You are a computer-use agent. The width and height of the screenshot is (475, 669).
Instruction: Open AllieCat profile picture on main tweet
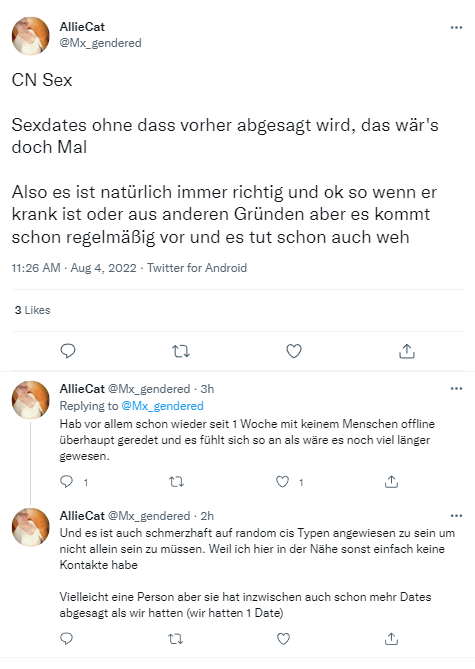pyautogui.click(x=30, y=36)
